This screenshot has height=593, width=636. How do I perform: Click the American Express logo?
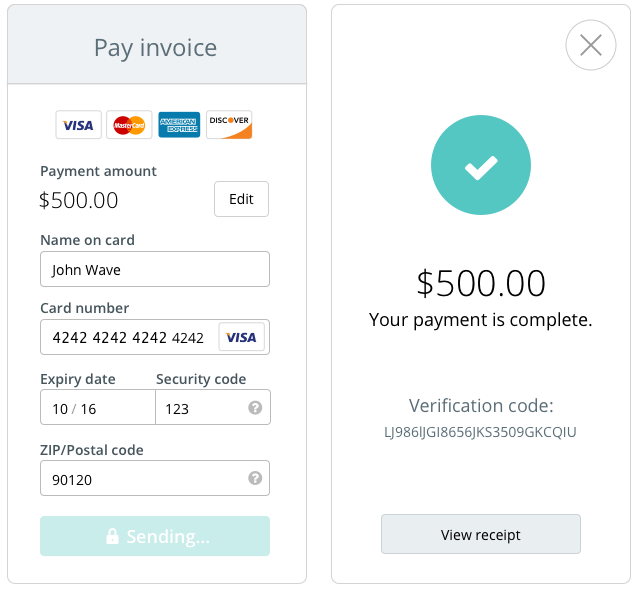click(x=179, y=125)
